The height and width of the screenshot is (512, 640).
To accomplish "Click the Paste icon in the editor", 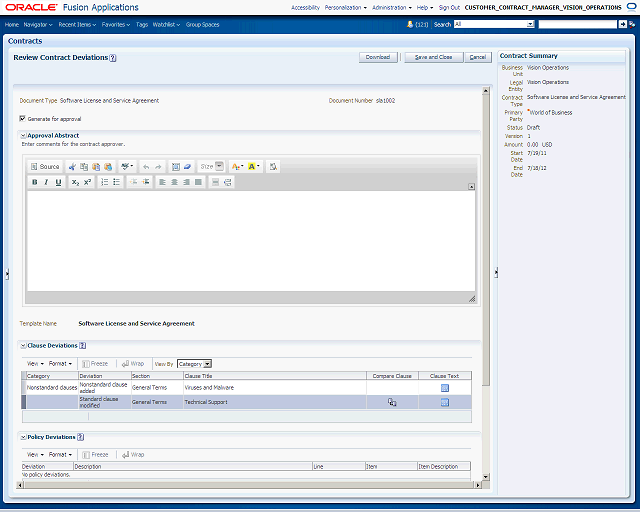I will click(x=96, y=167).
